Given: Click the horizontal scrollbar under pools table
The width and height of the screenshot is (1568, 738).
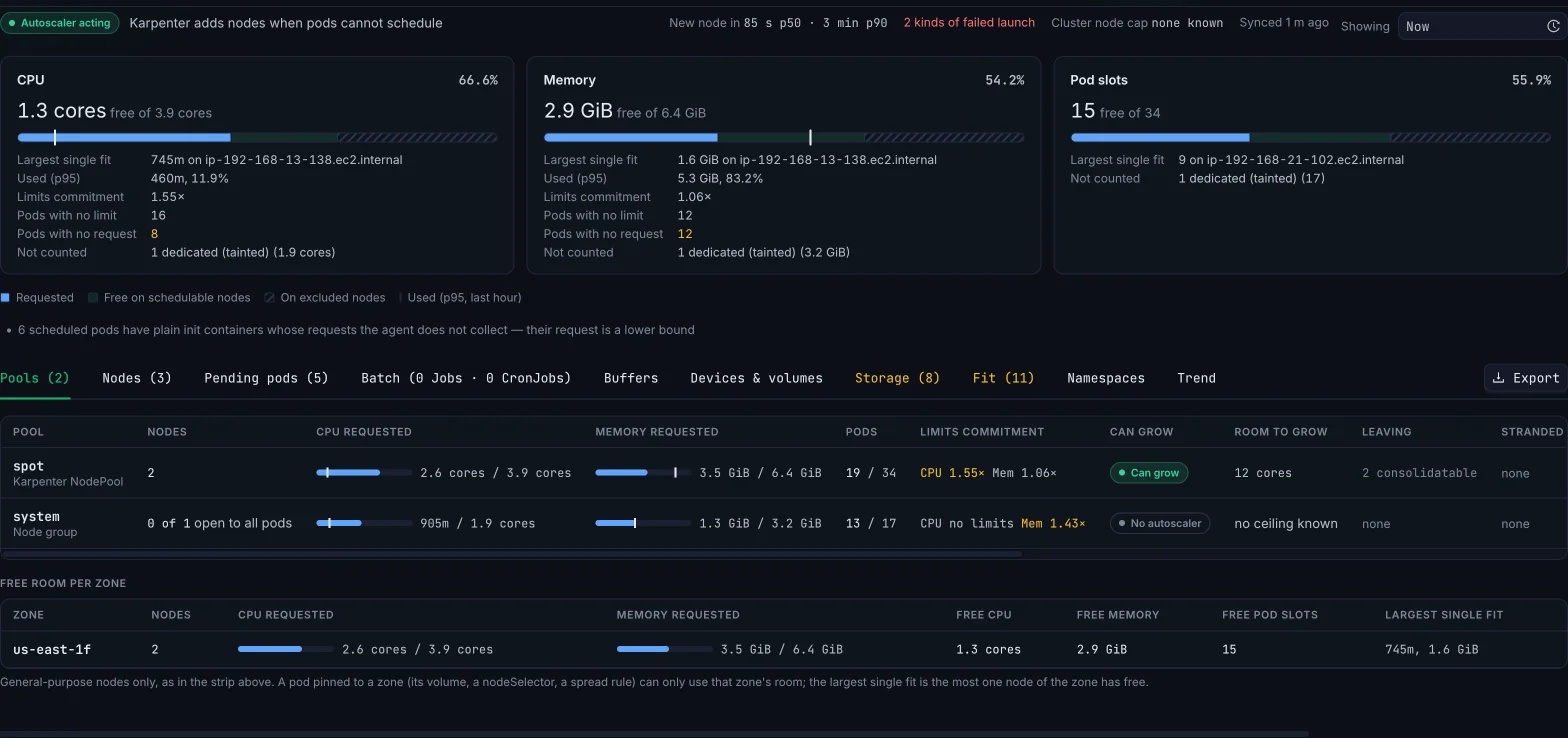Looking at the screenshot, I should point(511,553).
